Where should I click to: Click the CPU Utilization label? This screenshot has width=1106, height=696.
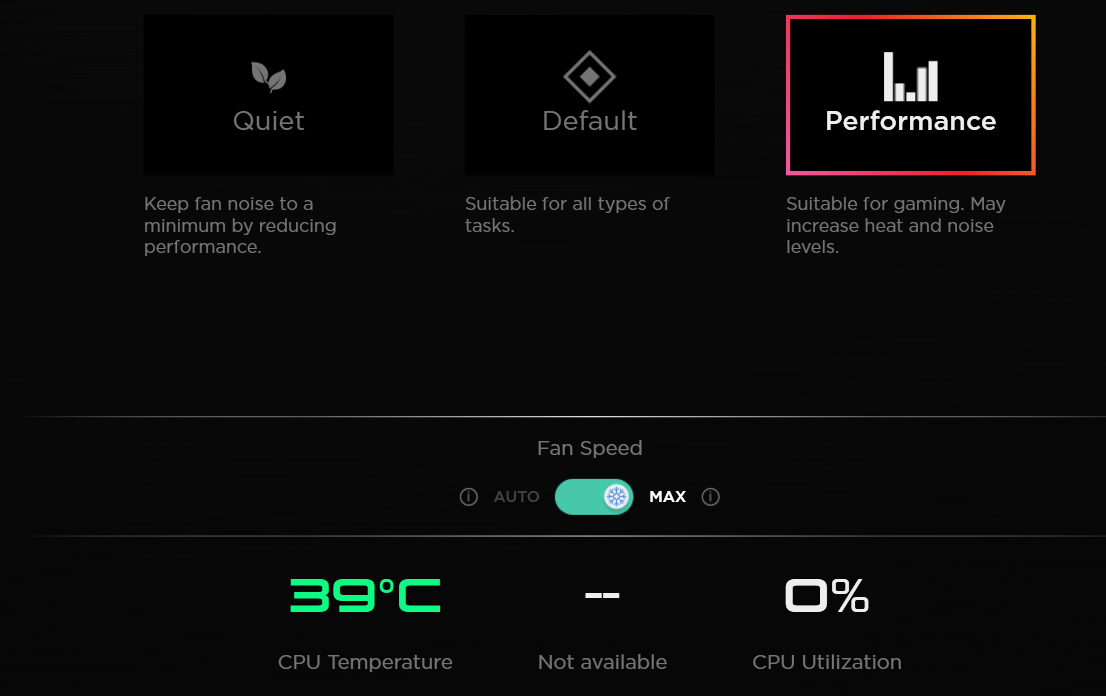coord(827,662)
